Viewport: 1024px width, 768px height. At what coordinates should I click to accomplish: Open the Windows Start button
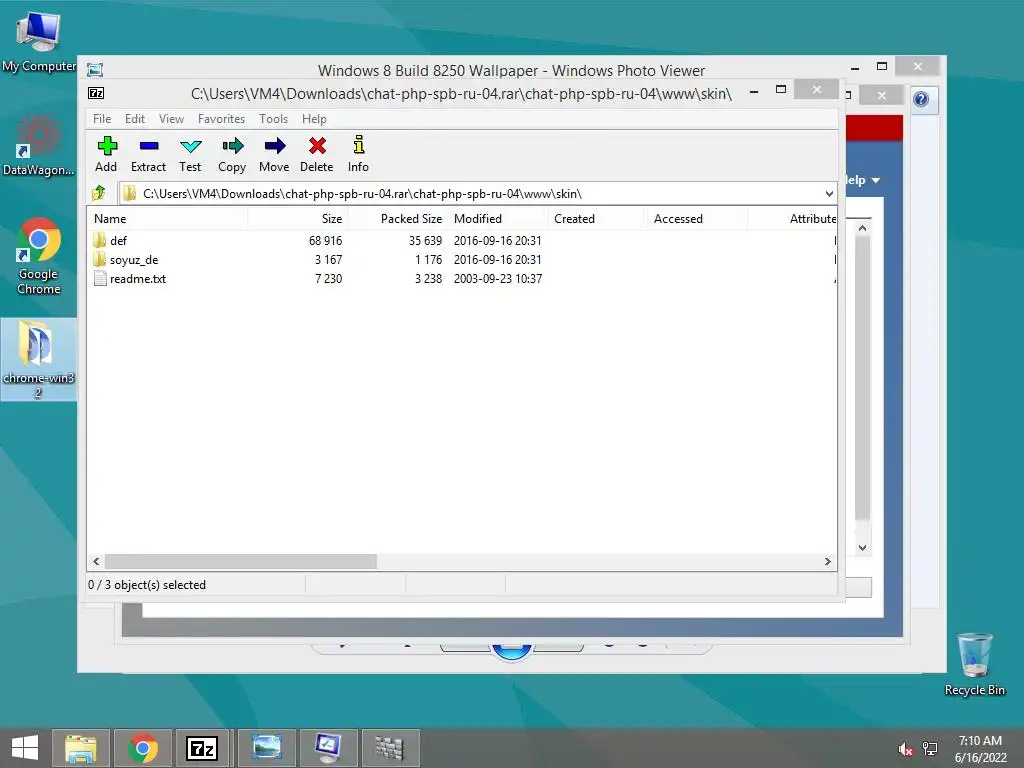[25, 748]
